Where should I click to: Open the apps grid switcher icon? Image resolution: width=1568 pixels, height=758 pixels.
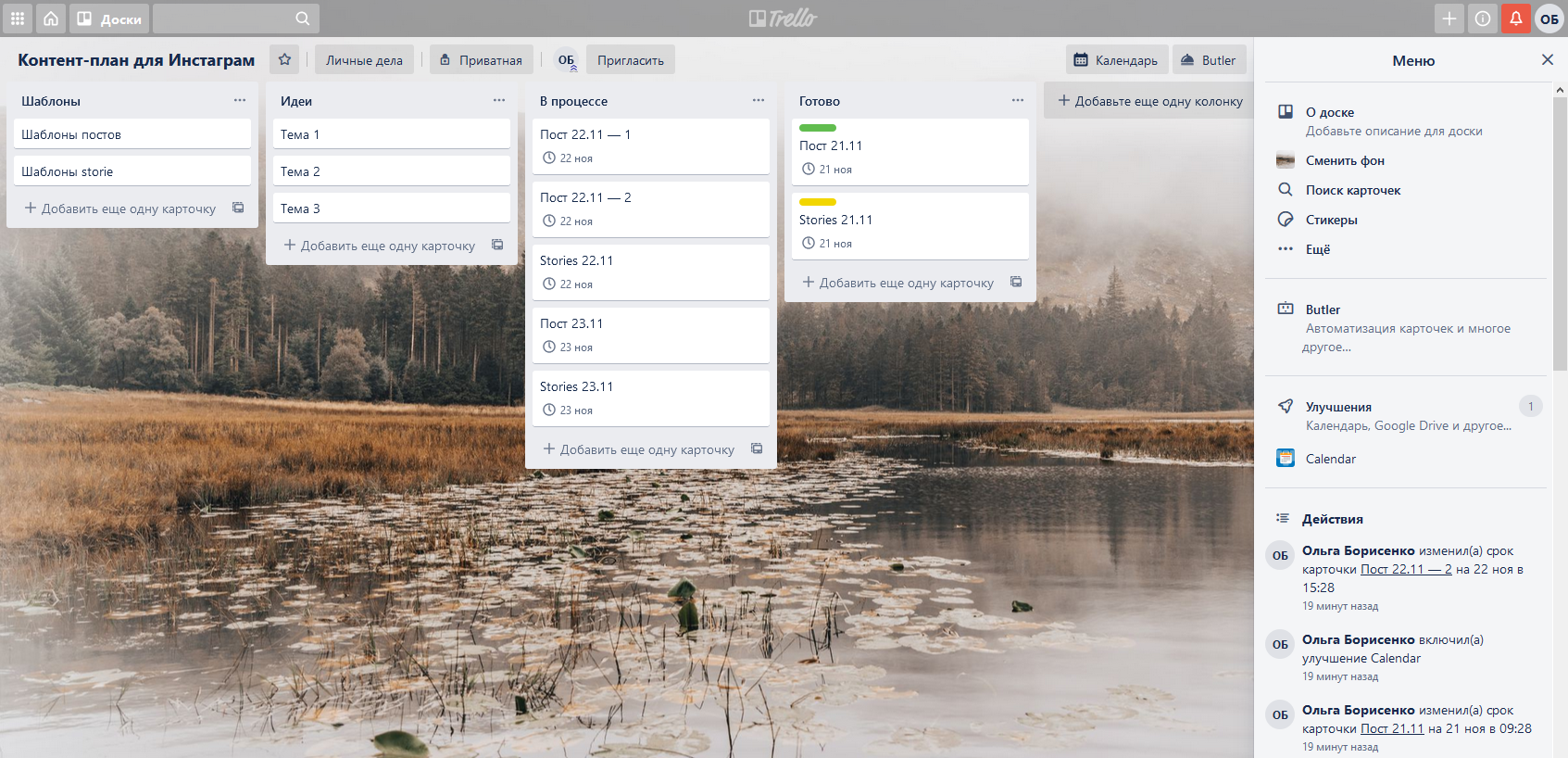pyautogui.click(x=18, y=19)
